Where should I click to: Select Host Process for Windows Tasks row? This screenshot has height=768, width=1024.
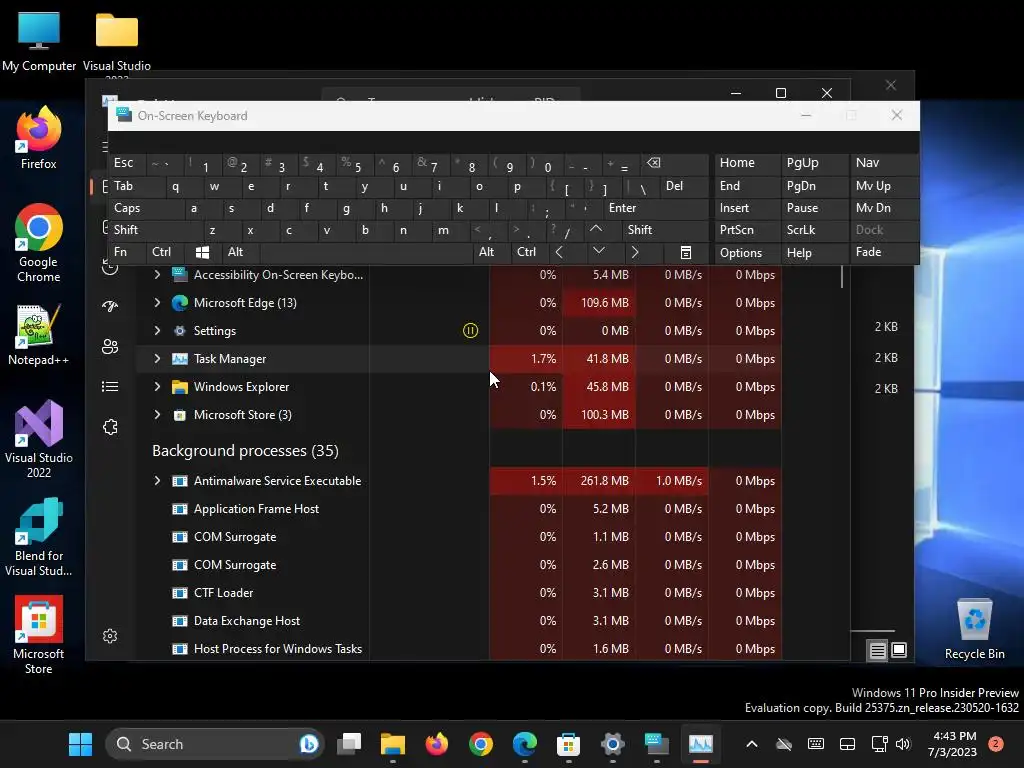coord(459,649)
